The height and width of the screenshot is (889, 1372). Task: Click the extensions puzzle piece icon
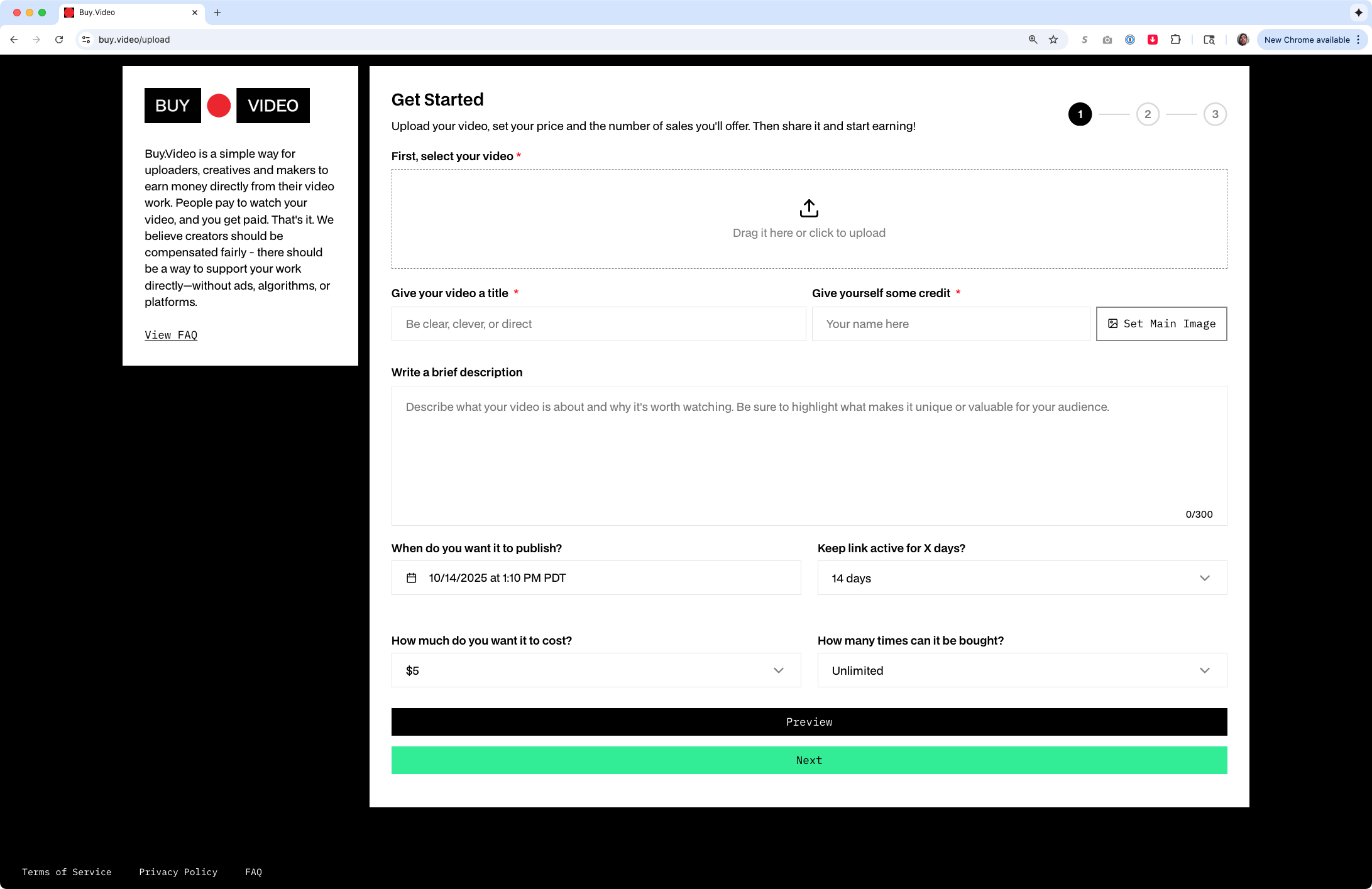(1175, 40)
